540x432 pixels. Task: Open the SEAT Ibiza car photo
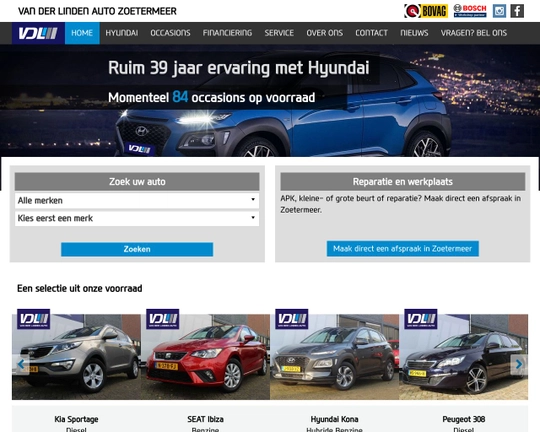coord(206,357)
